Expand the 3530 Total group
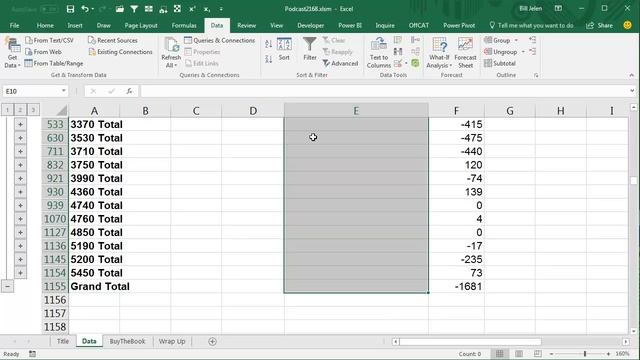This screenshot has height=360, width=640. (x=20, y=138)
